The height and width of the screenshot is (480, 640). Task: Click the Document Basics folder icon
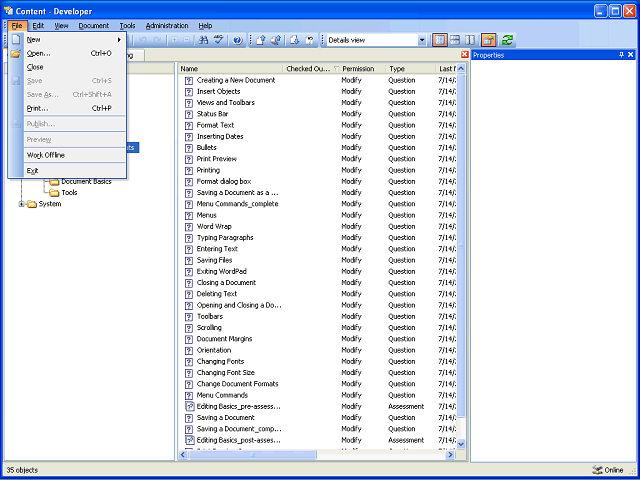(x=54, y=182)
